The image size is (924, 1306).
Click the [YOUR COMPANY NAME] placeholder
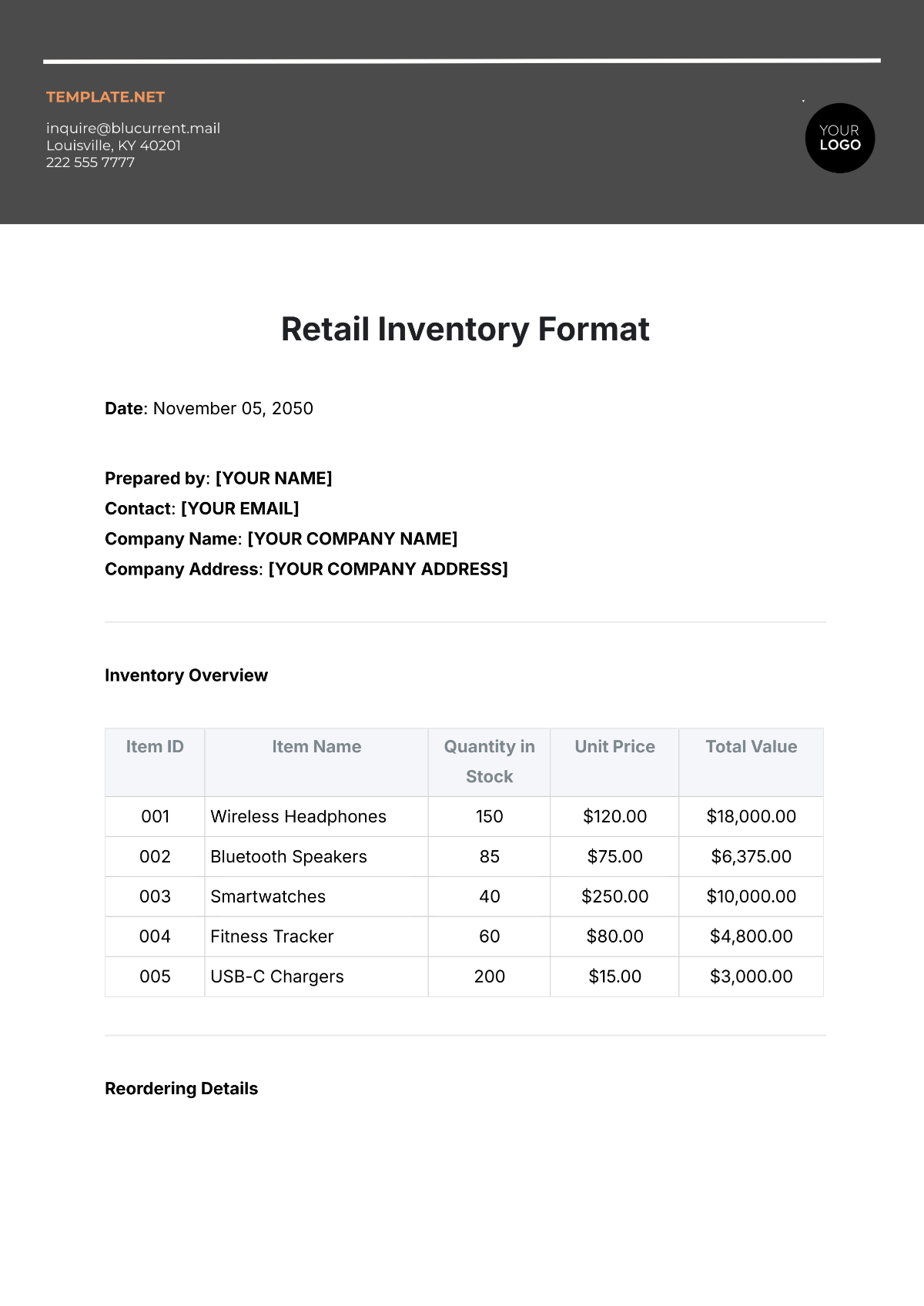click(x=353, y=539)
